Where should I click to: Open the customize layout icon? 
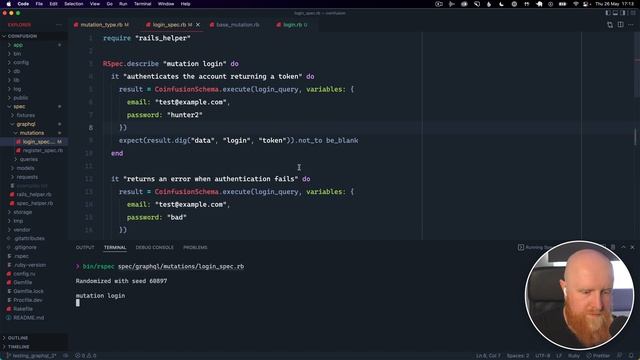632,13
